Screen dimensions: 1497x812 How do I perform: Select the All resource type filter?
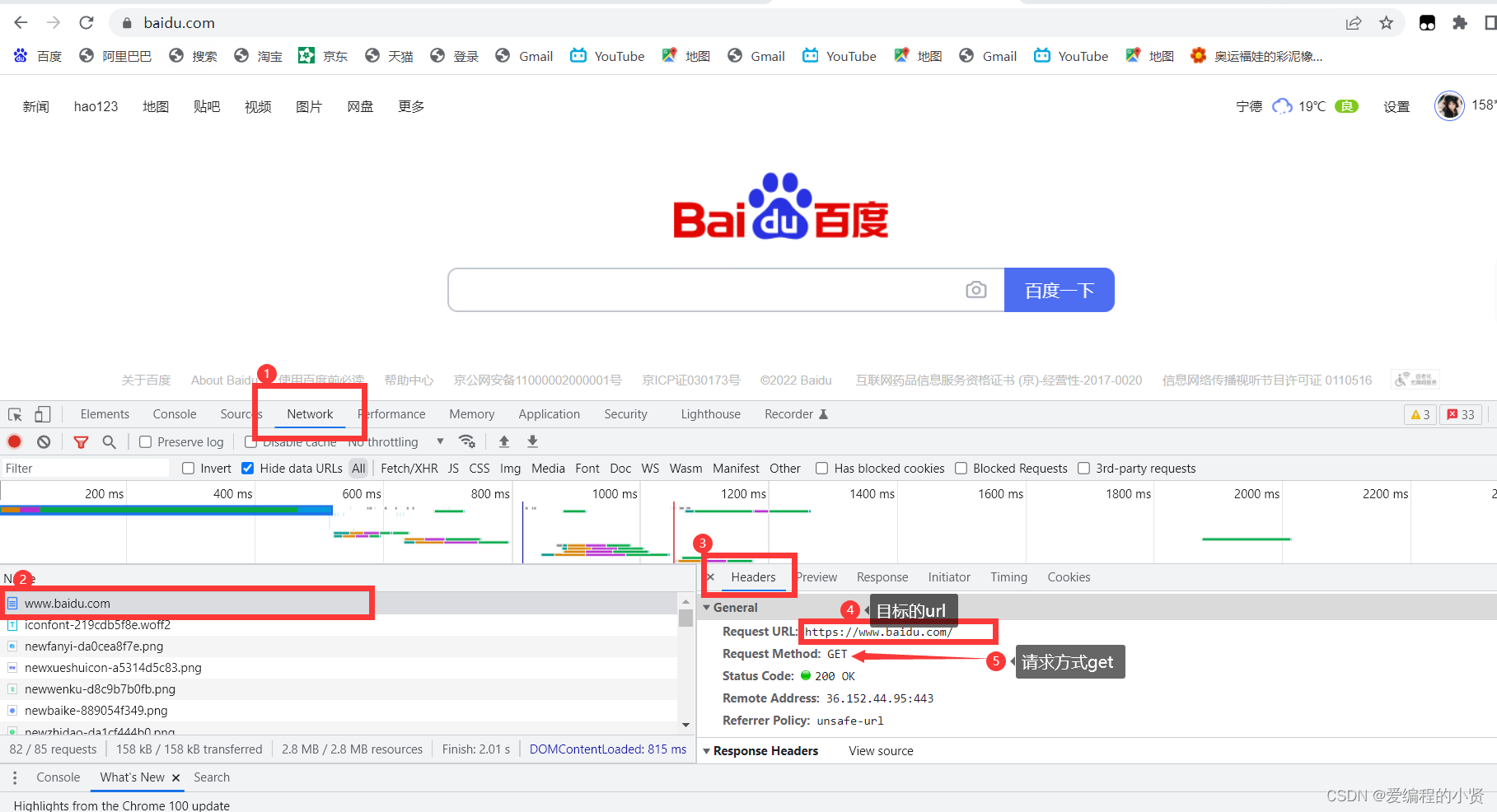tap(358, 469)
